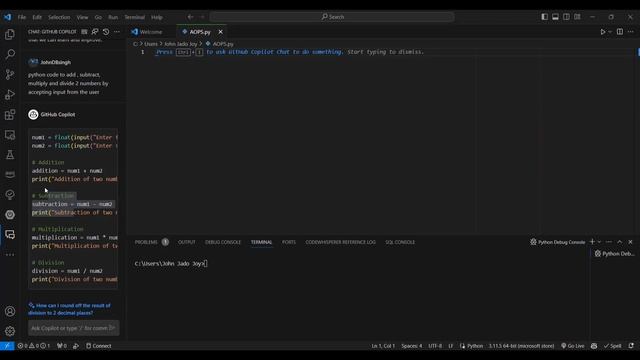The width and height of the screenshot is (640, 360).
Task: Open the GitHub Copilot chat view icon
Action: 10,234
